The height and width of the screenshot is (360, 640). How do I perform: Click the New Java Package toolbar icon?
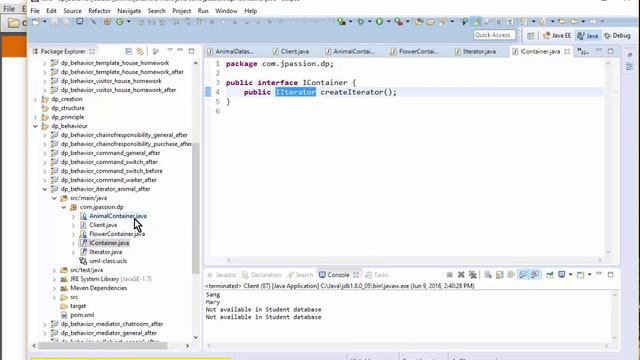(x=107, y=22)
